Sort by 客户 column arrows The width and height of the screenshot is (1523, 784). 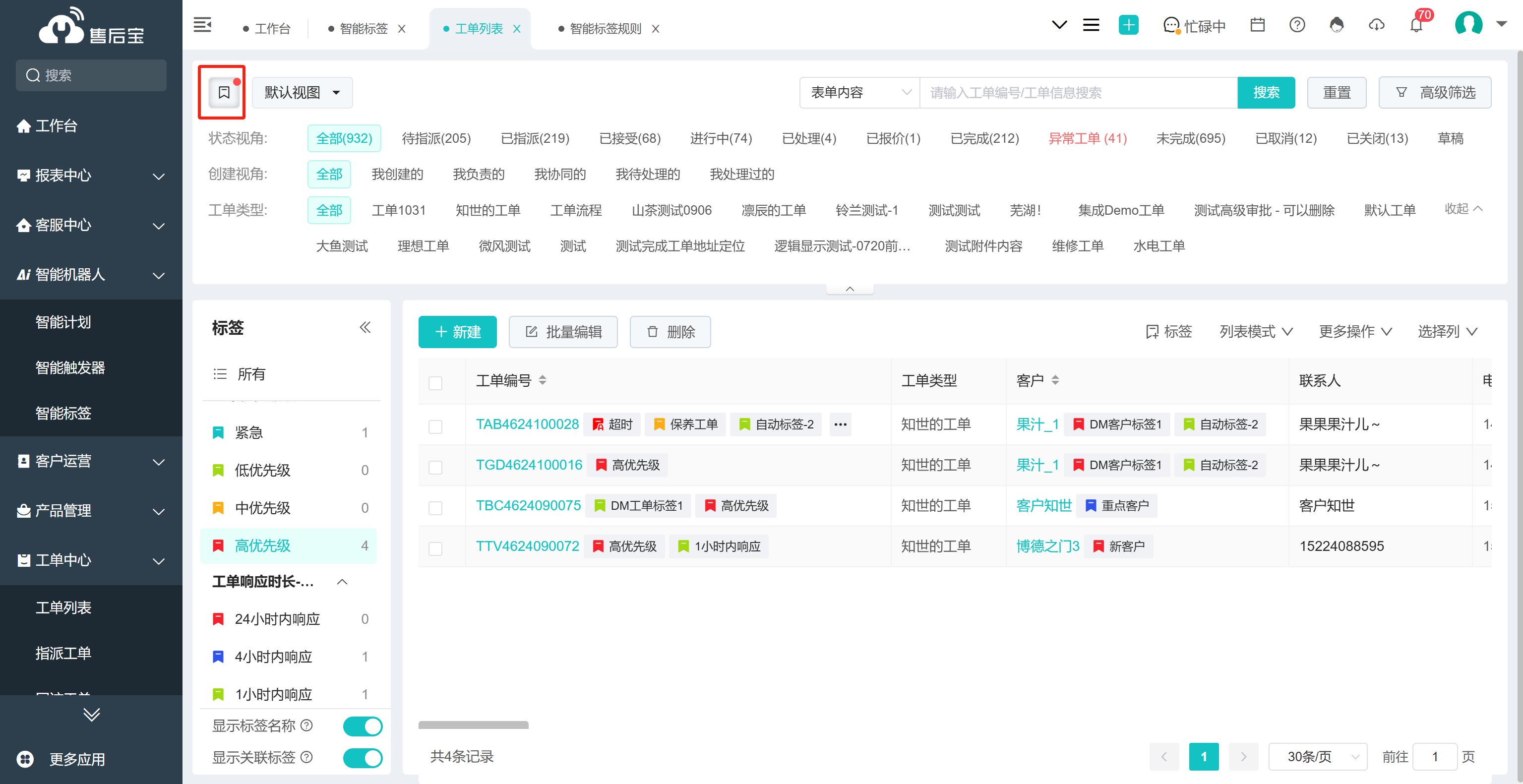[1055, 380]
